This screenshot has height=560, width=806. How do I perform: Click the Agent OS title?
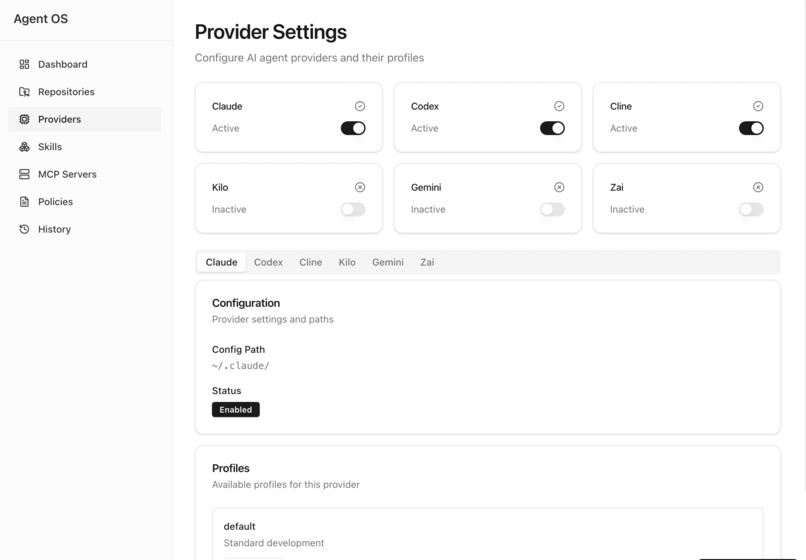point(41,19)
